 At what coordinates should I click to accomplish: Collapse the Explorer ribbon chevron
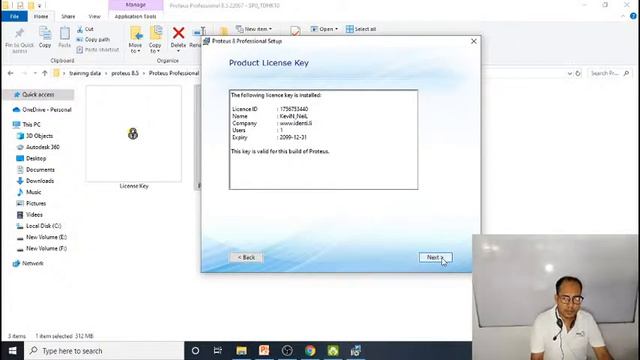623,16
